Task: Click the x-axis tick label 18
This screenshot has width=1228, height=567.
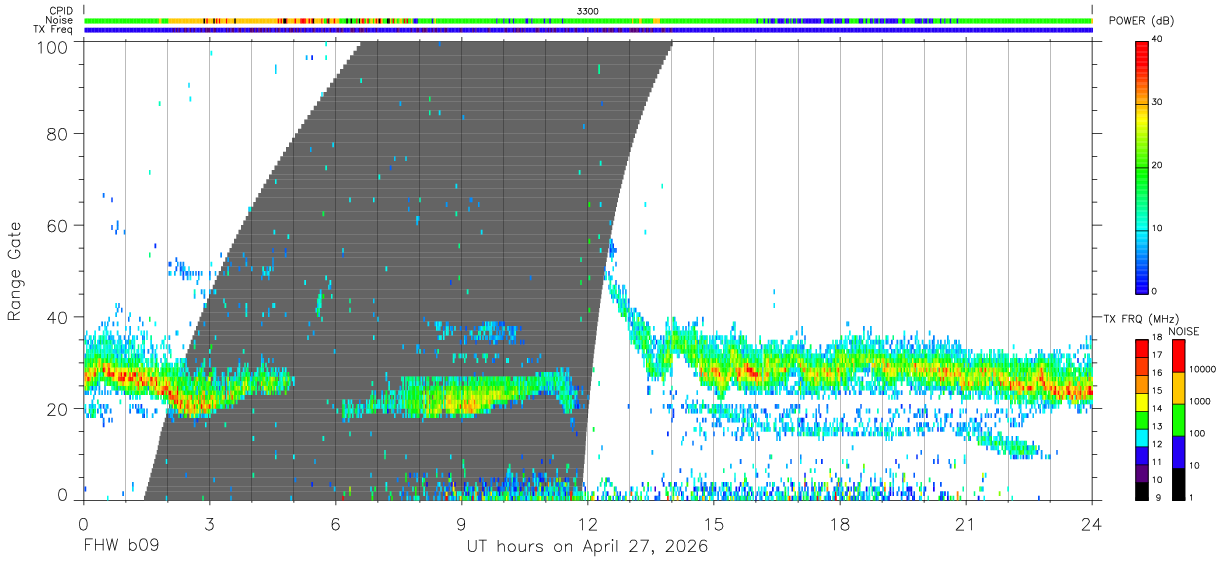Action: 840,524
